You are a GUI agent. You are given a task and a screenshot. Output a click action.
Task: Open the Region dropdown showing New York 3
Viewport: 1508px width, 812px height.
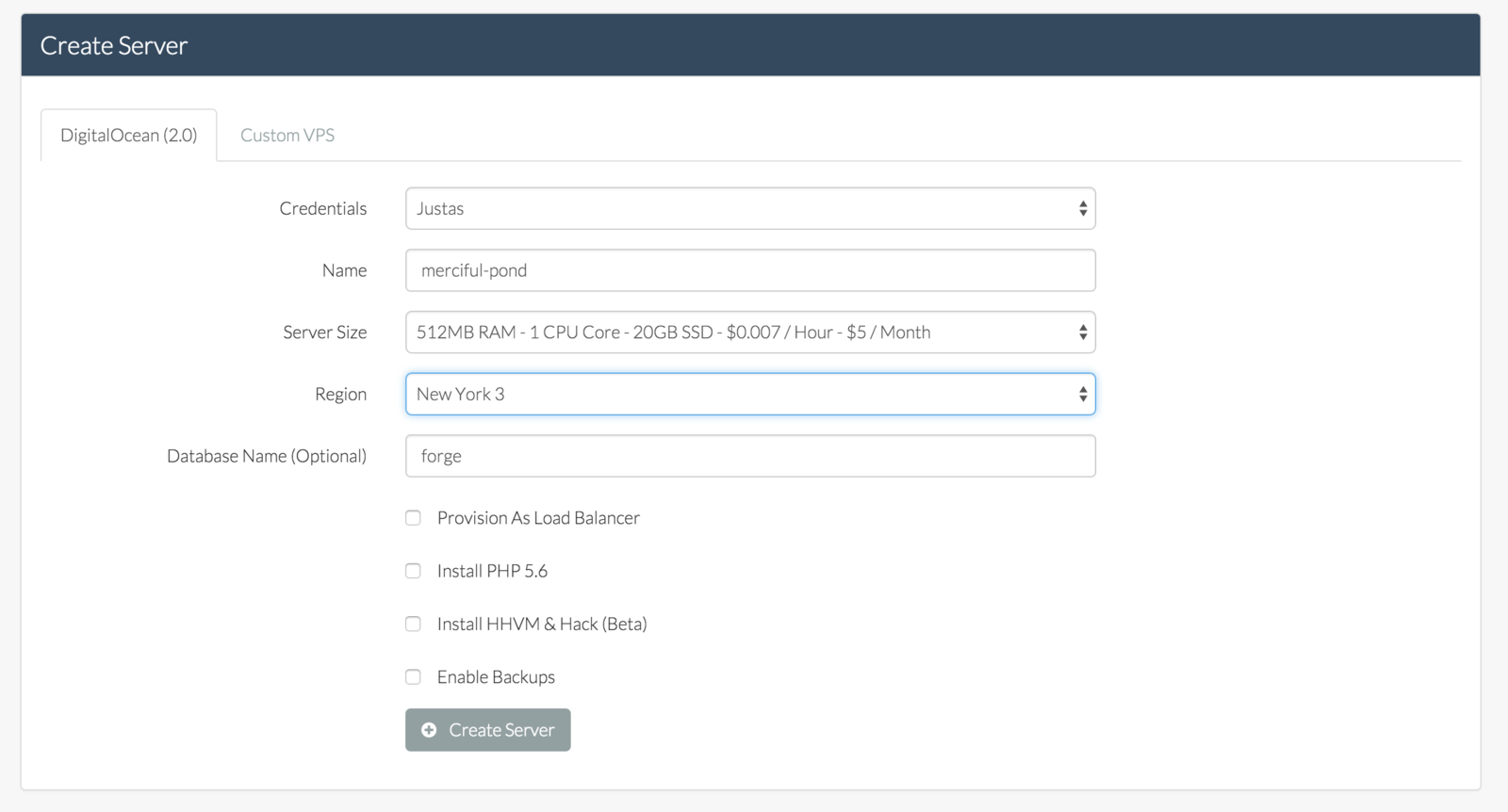coord(750,394)
